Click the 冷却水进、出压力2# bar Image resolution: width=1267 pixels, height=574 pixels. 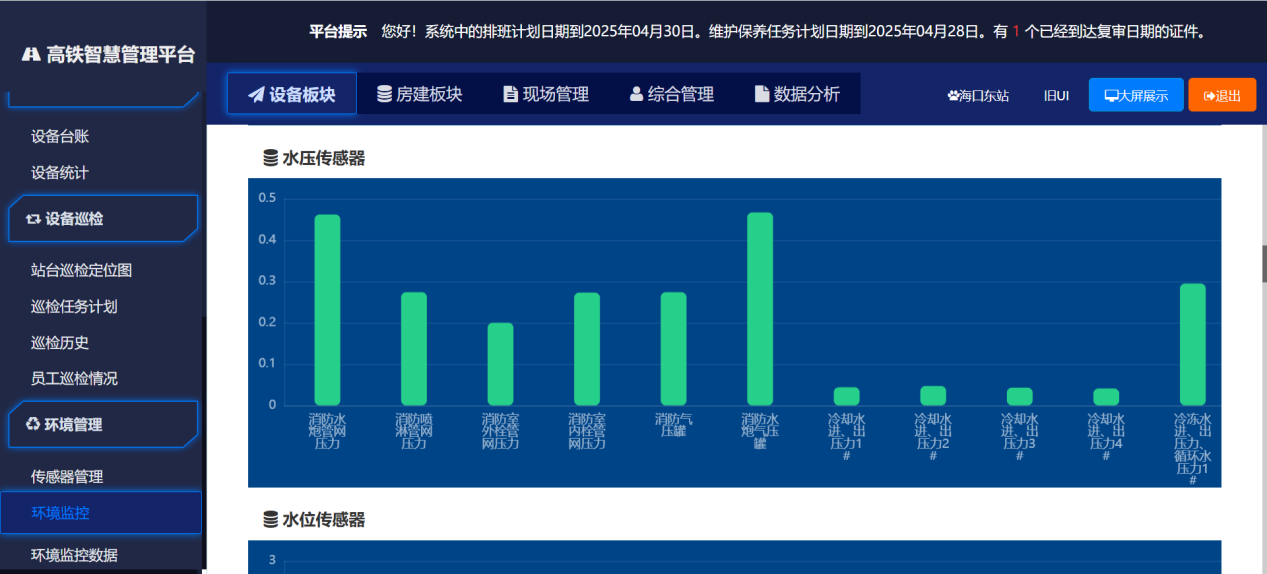933,396
